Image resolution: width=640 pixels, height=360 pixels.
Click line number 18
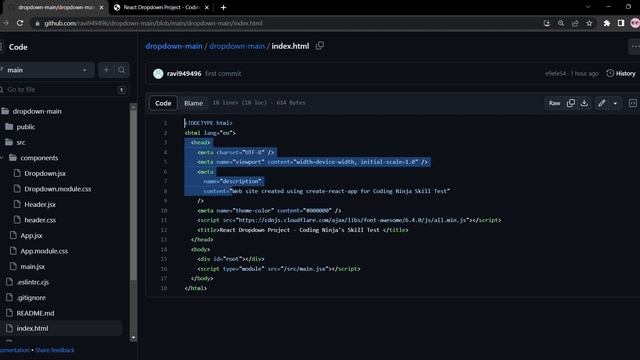pyautogui.click(x=164, y=288)
